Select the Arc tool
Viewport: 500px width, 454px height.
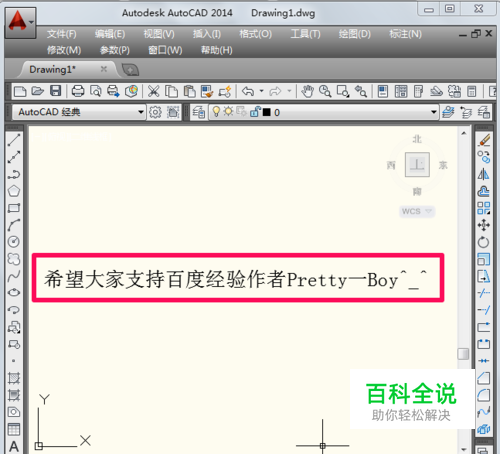[14, 225]
